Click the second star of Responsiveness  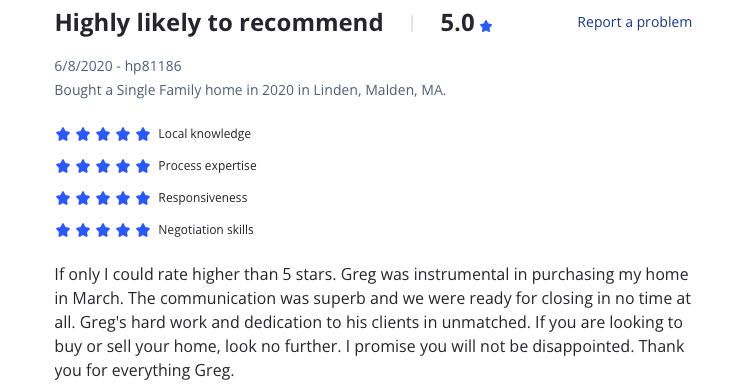pos(83,198)
